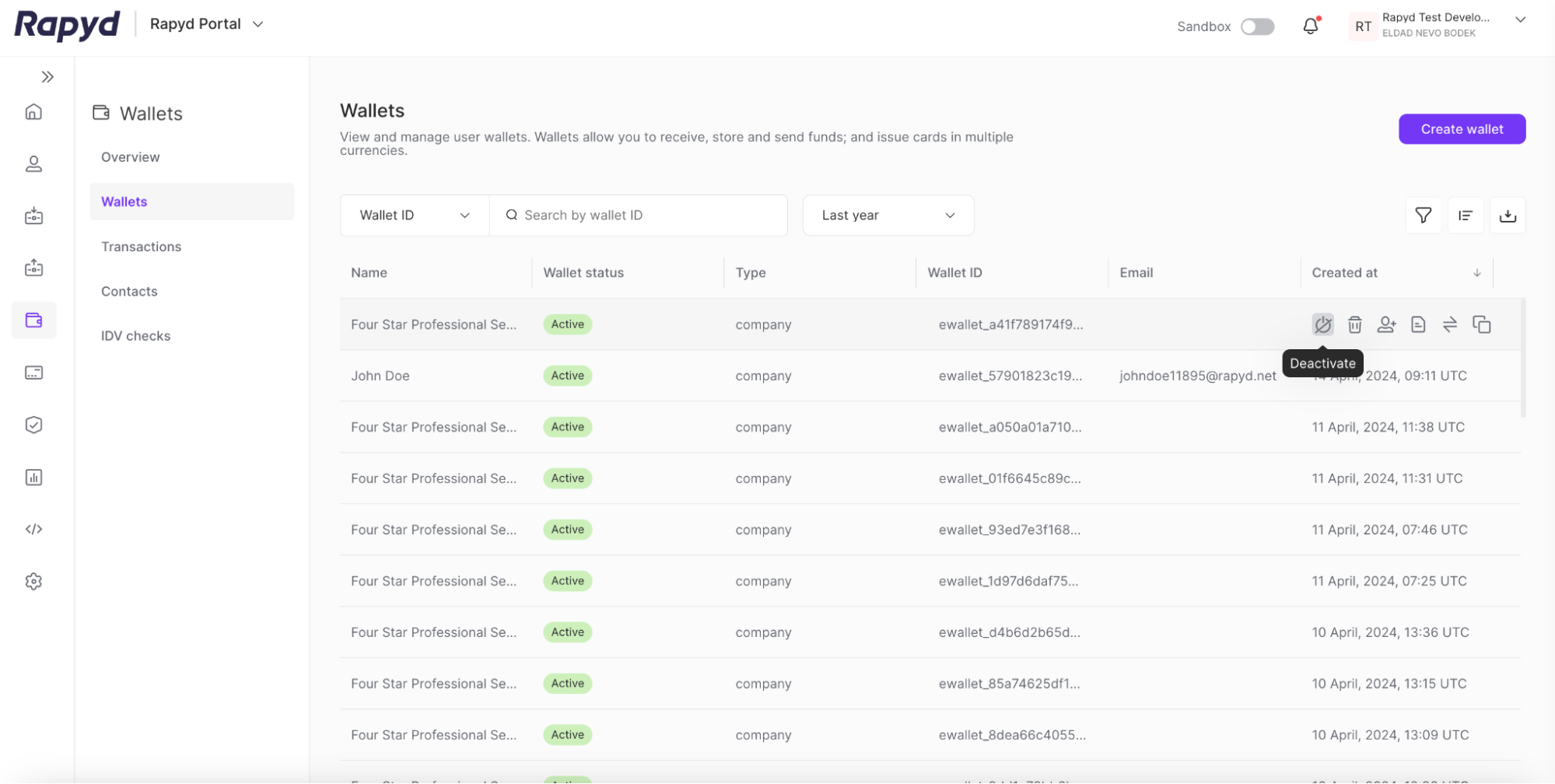Image resolution: width=1555 pixels, height=784 pixels.
Task: Open IDV checks menu item
Action: [x=135, y=336]
